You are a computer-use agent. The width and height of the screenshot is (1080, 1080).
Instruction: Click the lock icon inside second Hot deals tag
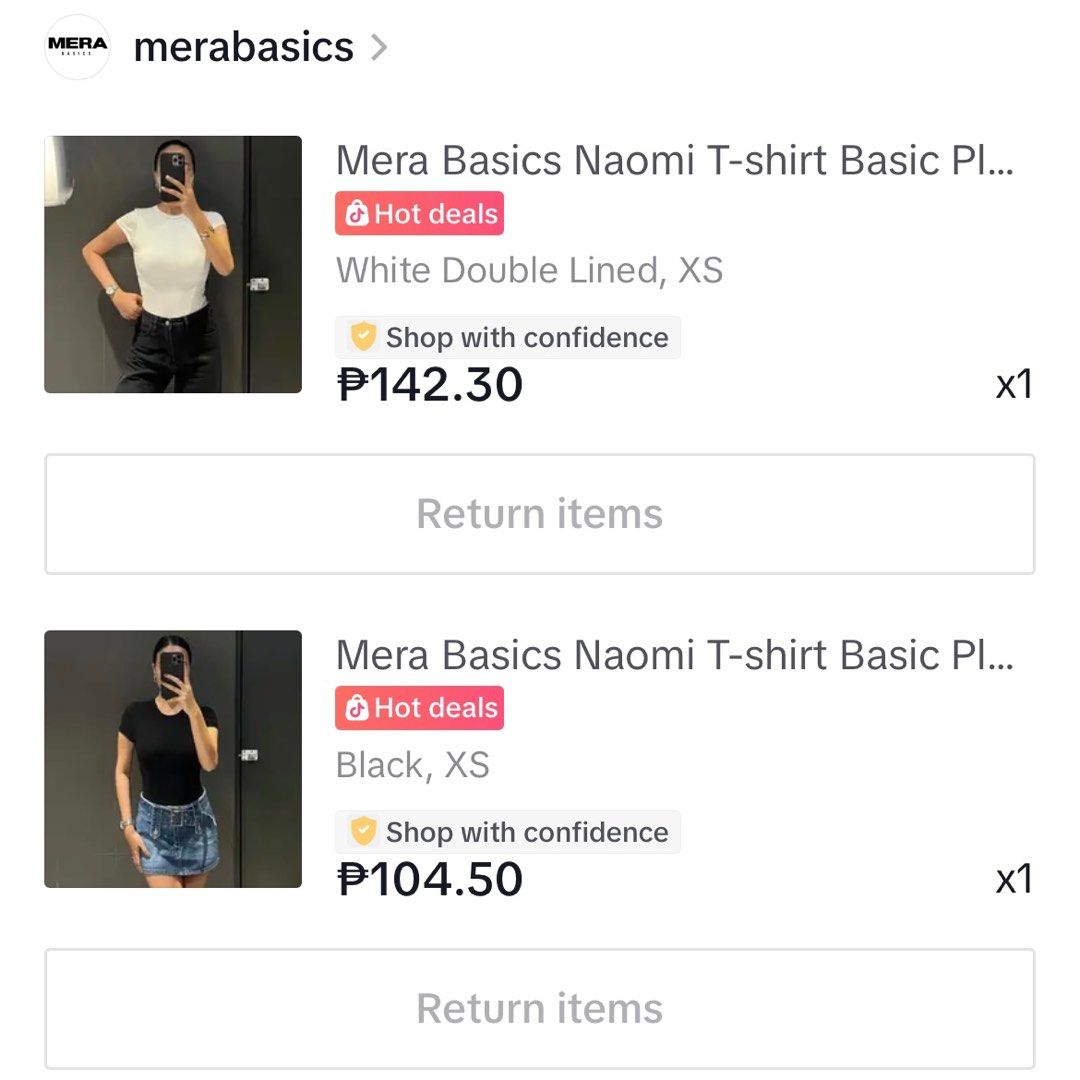360,708
